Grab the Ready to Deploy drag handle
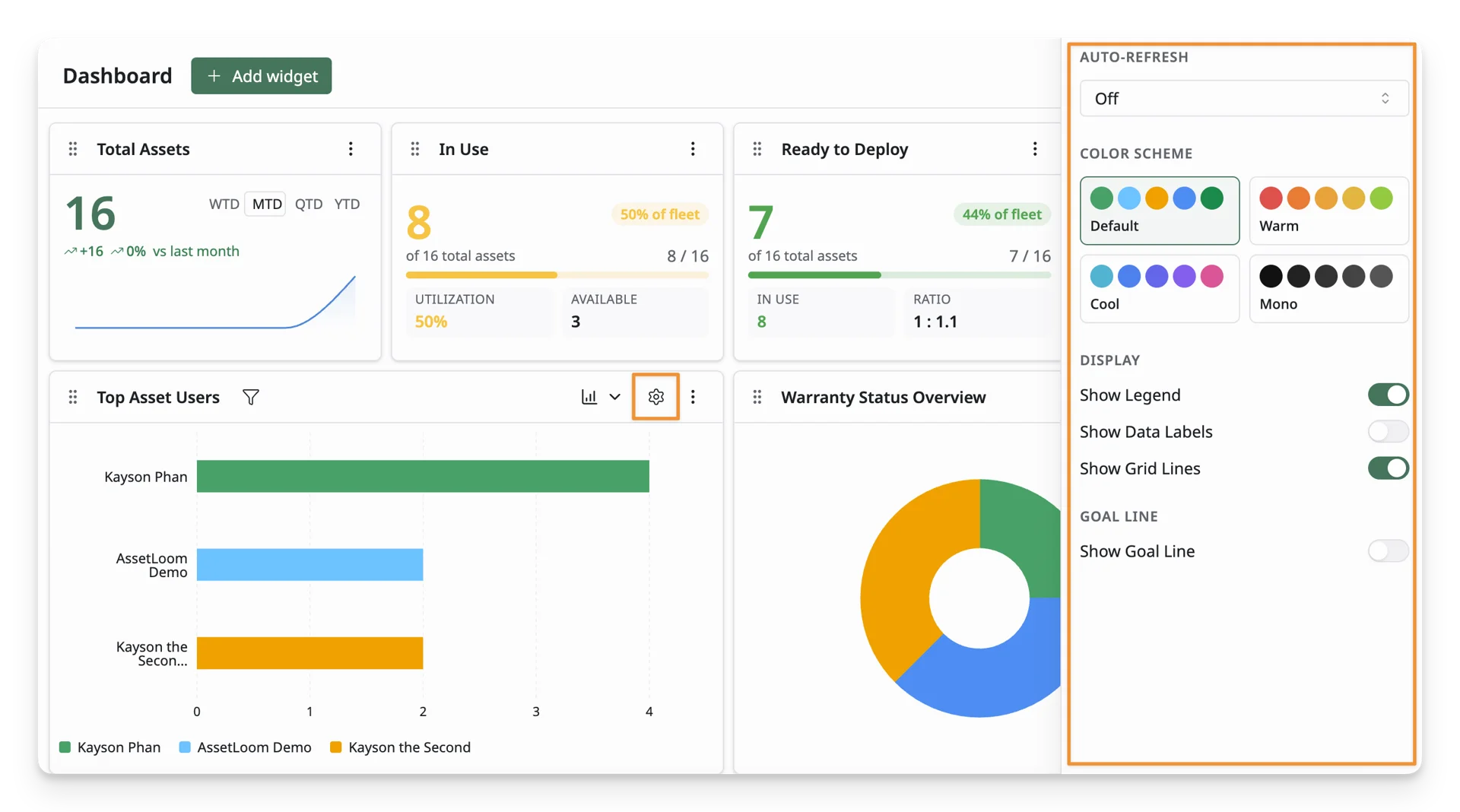Screen dimensions: 1460x812 point(757,149)
